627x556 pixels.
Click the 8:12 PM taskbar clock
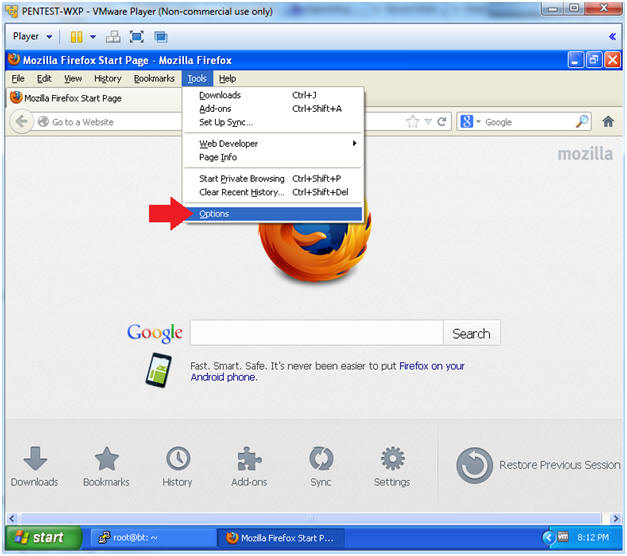(593, 538)
